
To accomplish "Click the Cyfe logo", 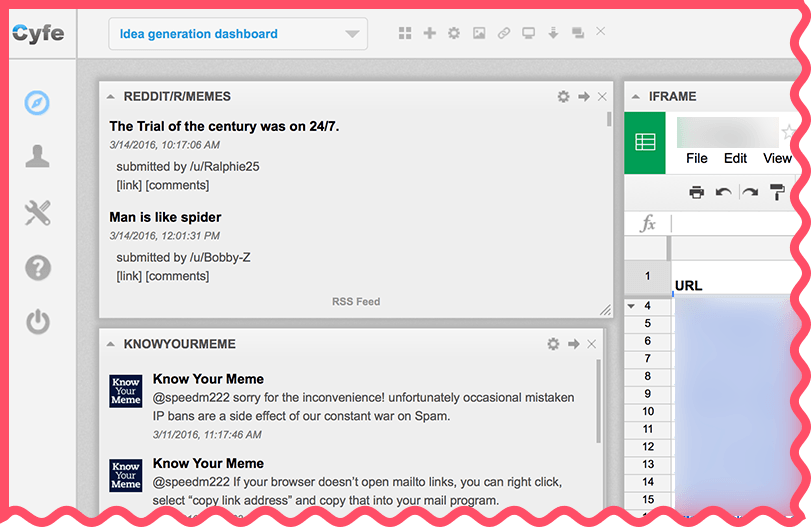I will pyautogui.click(x=38, y=34).
